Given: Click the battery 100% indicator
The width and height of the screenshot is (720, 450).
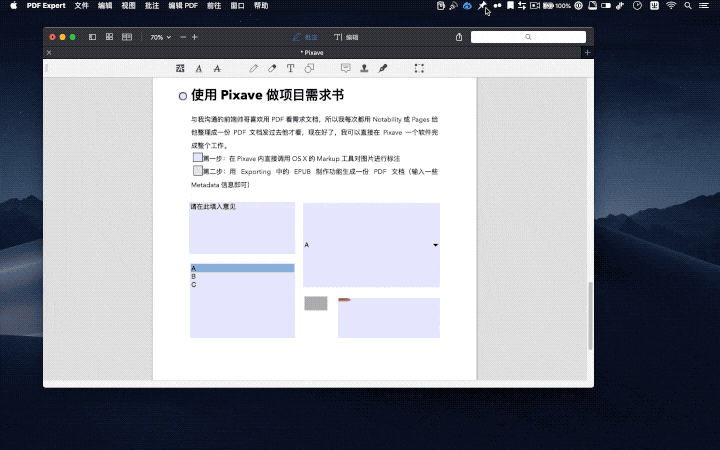Looking at the screenshot, I should pyautogui.click(x=557, y=6).
